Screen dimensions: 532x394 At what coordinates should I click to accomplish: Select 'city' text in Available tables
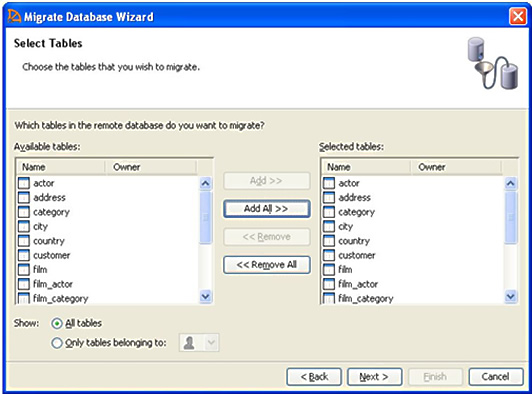click(40, 227)
